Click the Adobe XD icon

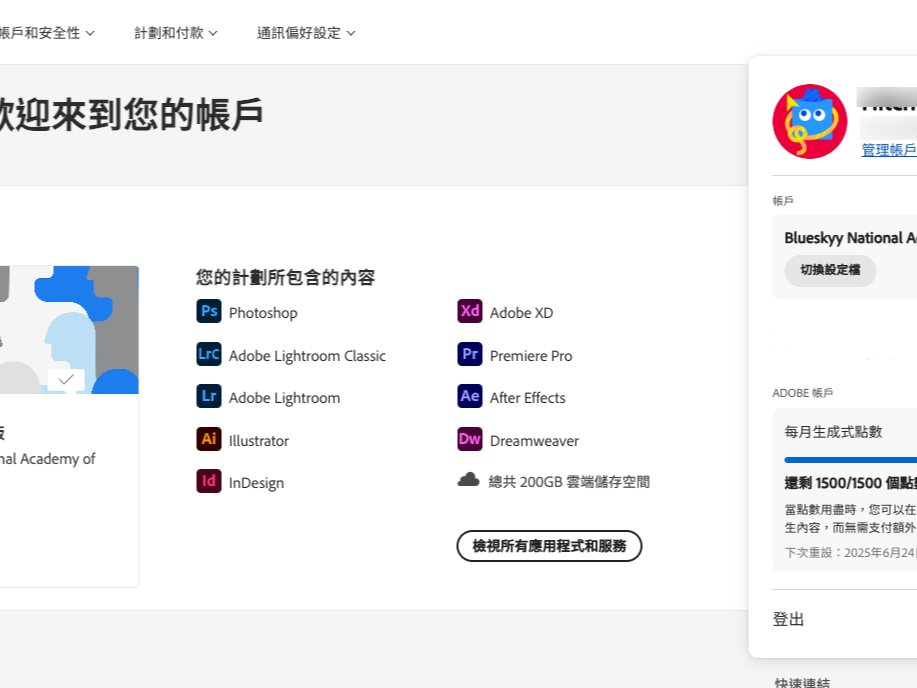[468, 312]
